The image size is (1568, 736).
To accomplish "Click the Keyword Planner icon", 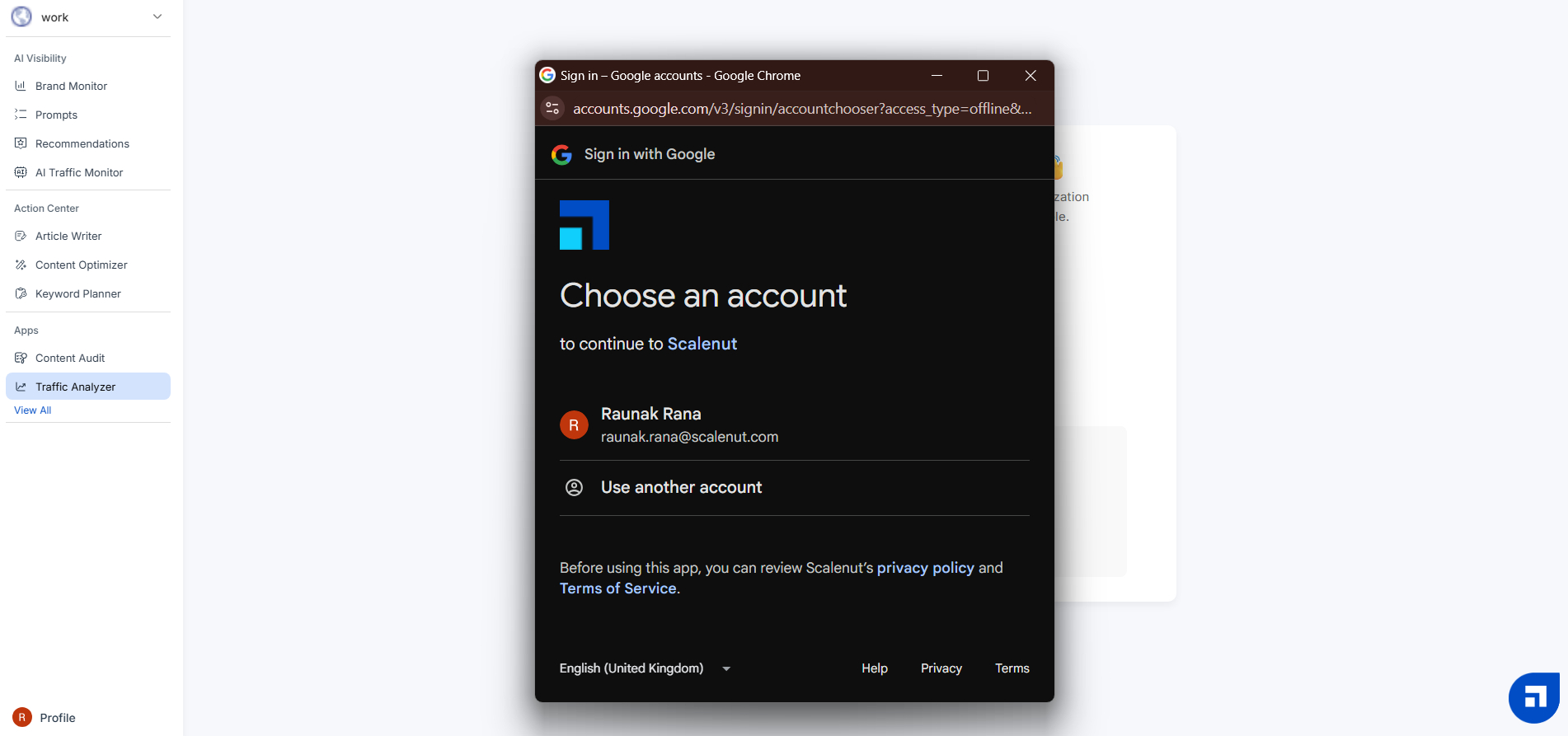I will tap(21, 293).
